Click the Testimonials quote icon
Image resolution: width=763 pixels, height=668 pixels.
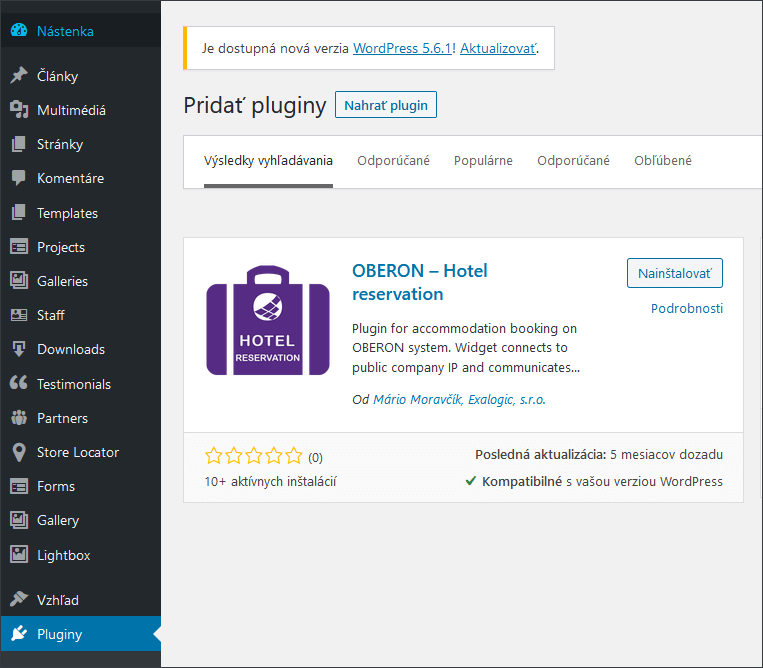coord(19,384)
